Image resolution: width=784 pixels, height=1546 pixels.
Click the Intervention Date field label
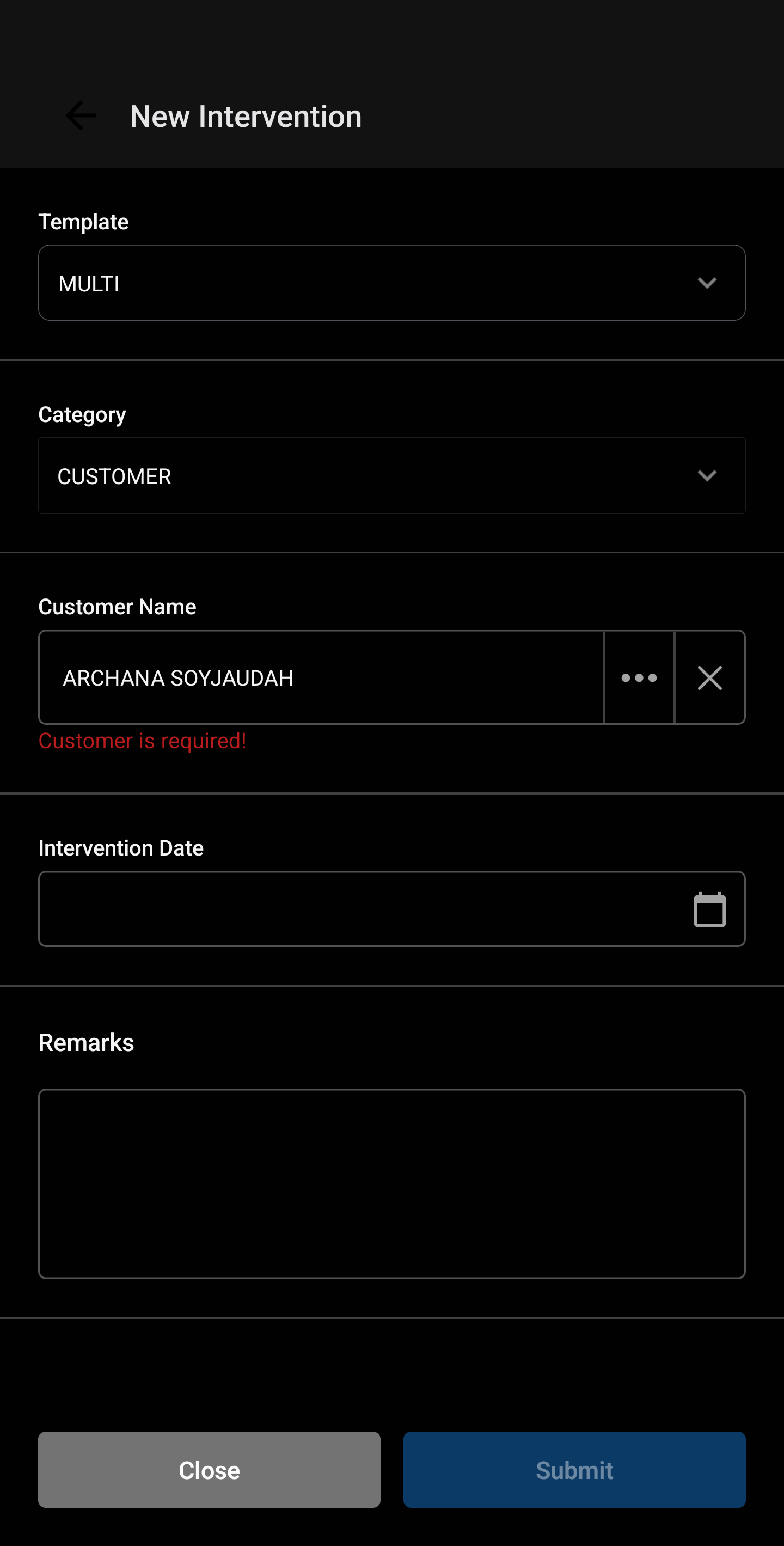coord(120,848)
